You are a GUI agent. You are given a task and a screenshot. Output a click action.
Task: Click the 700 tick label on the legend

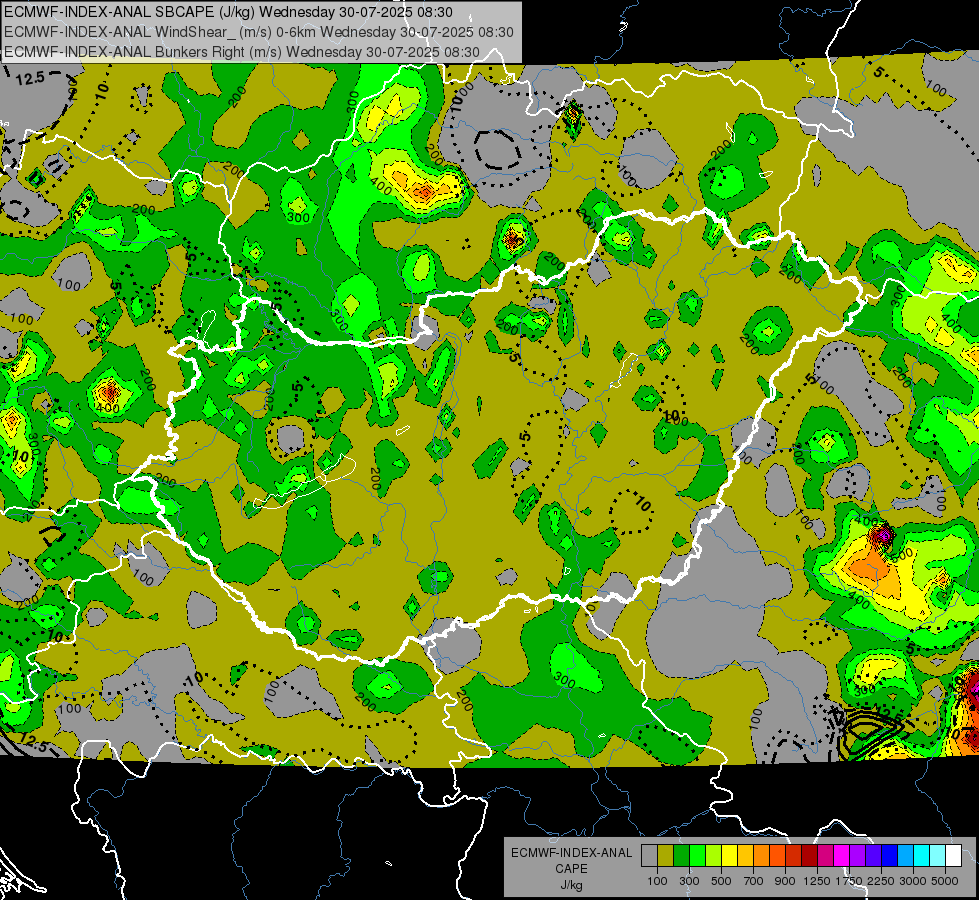coord(754,881)
